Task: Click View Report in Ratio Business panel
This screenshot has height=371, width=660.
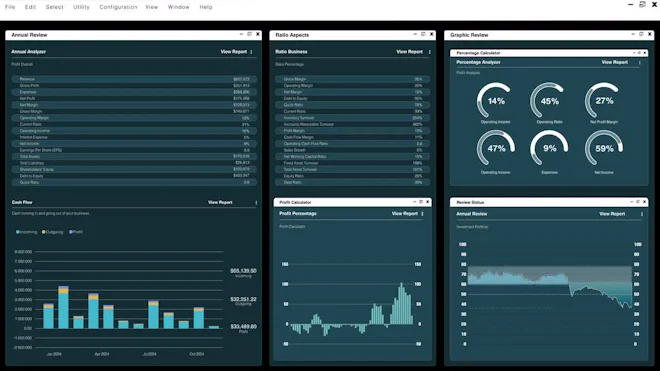Action: coord(410,52)
